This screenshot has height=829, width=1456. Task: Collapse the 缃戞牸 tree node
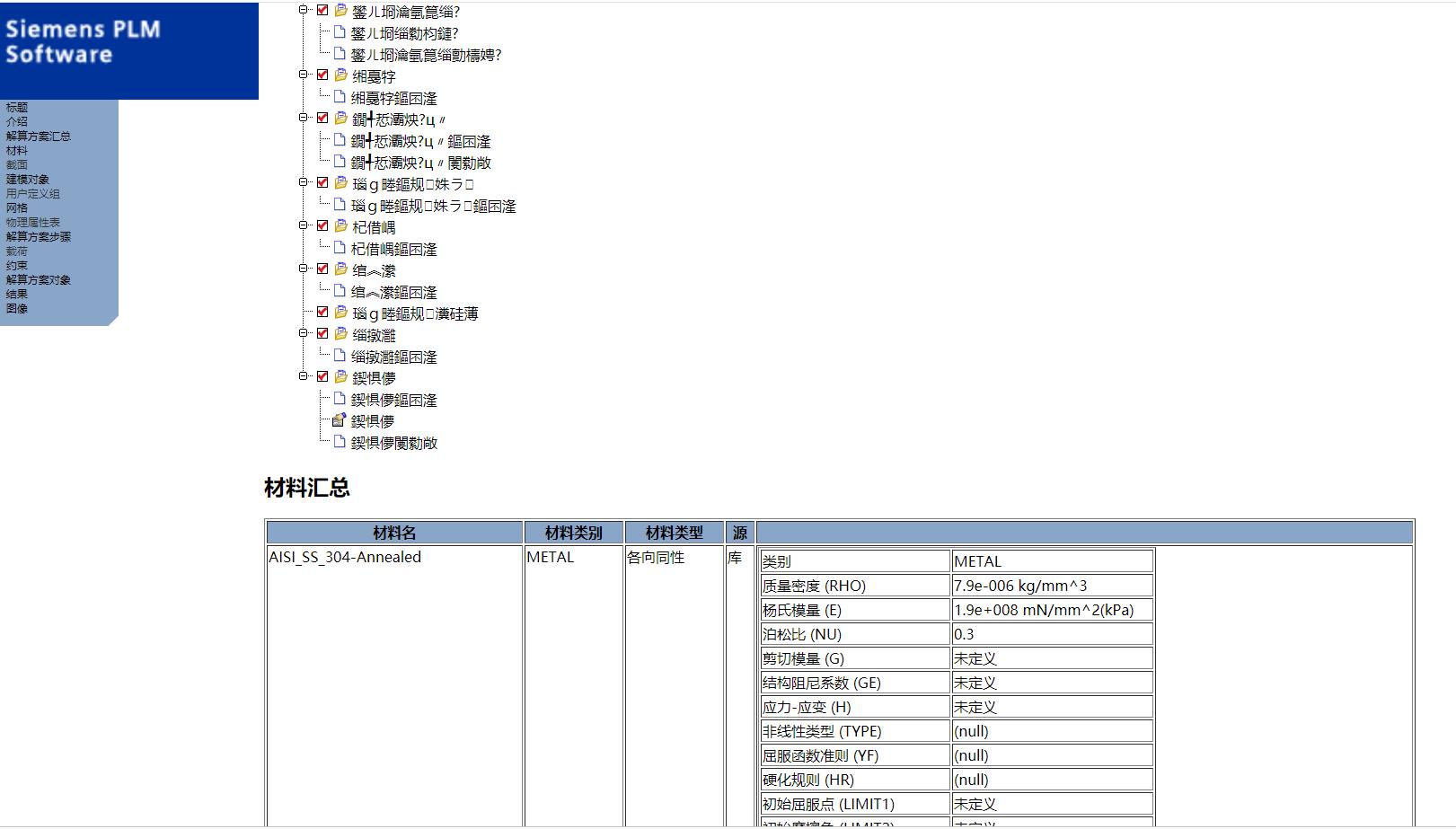pos(304,75)
